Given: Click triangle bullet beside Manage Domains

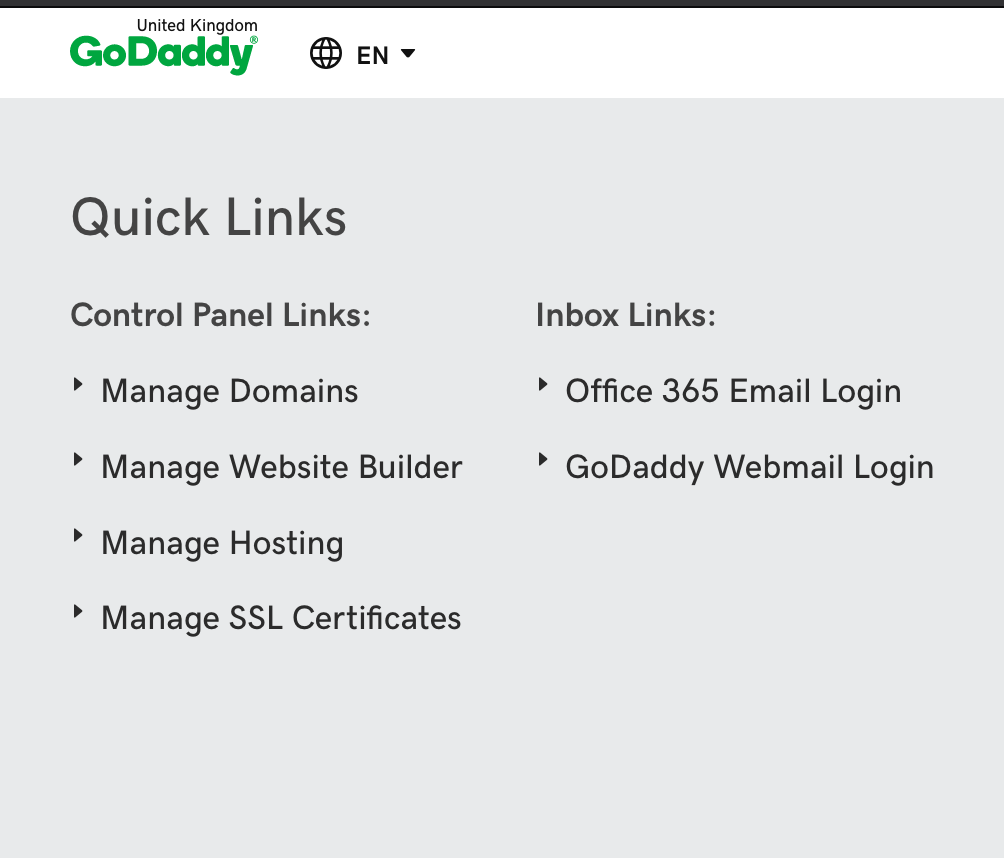Looking at the screenshot, I should (x=78, y=384).
